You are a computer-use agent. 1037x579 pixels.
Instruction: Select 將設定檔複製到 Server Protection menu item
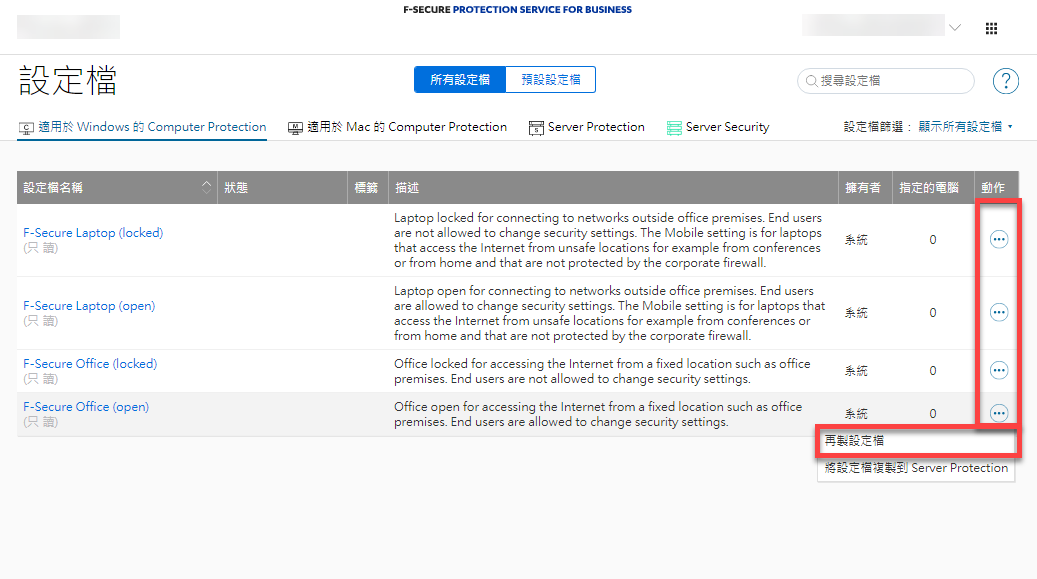click(916, 468)
